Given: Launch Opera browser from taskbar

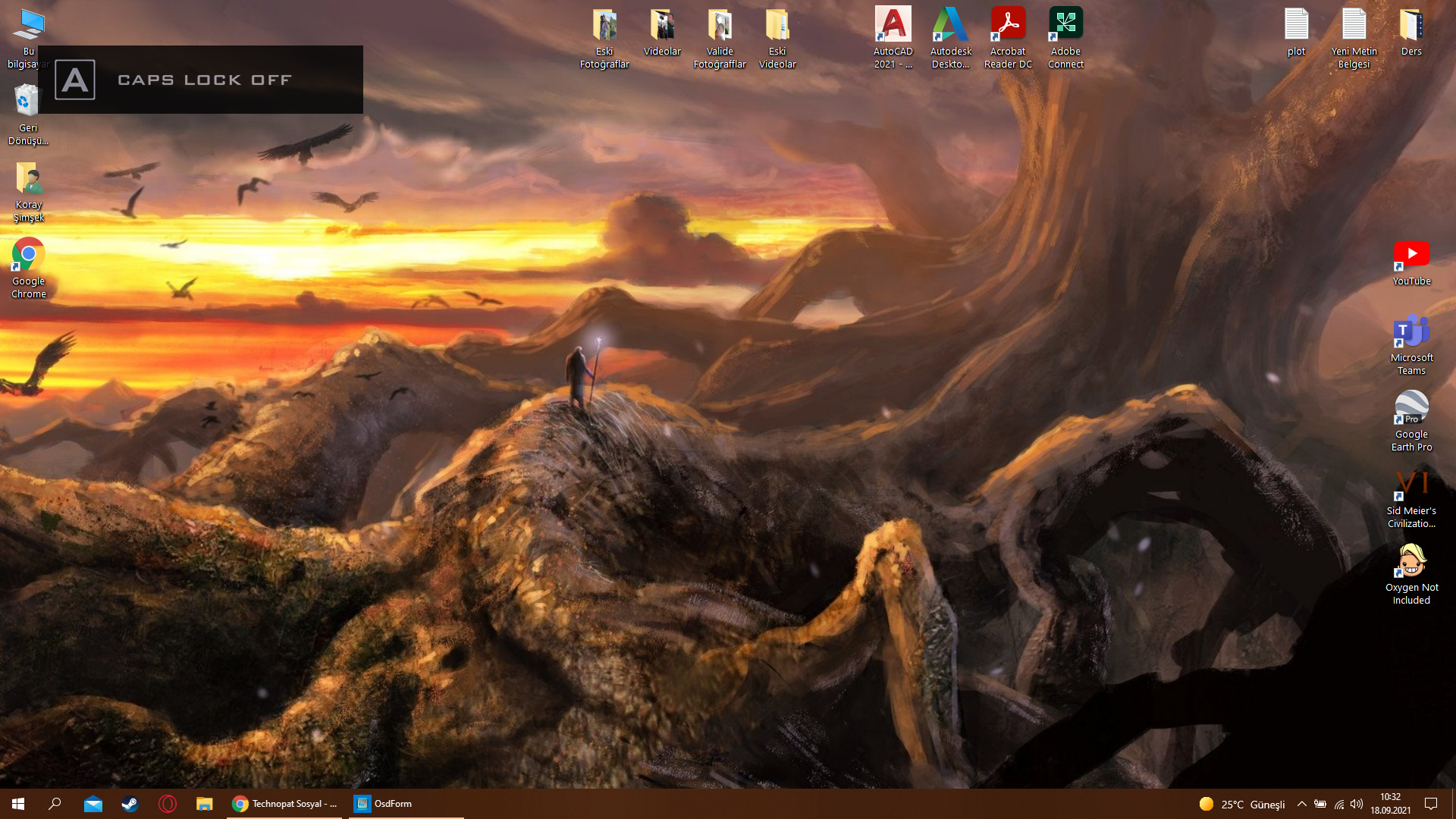Looking at the screenshot, I should (167, 804).
